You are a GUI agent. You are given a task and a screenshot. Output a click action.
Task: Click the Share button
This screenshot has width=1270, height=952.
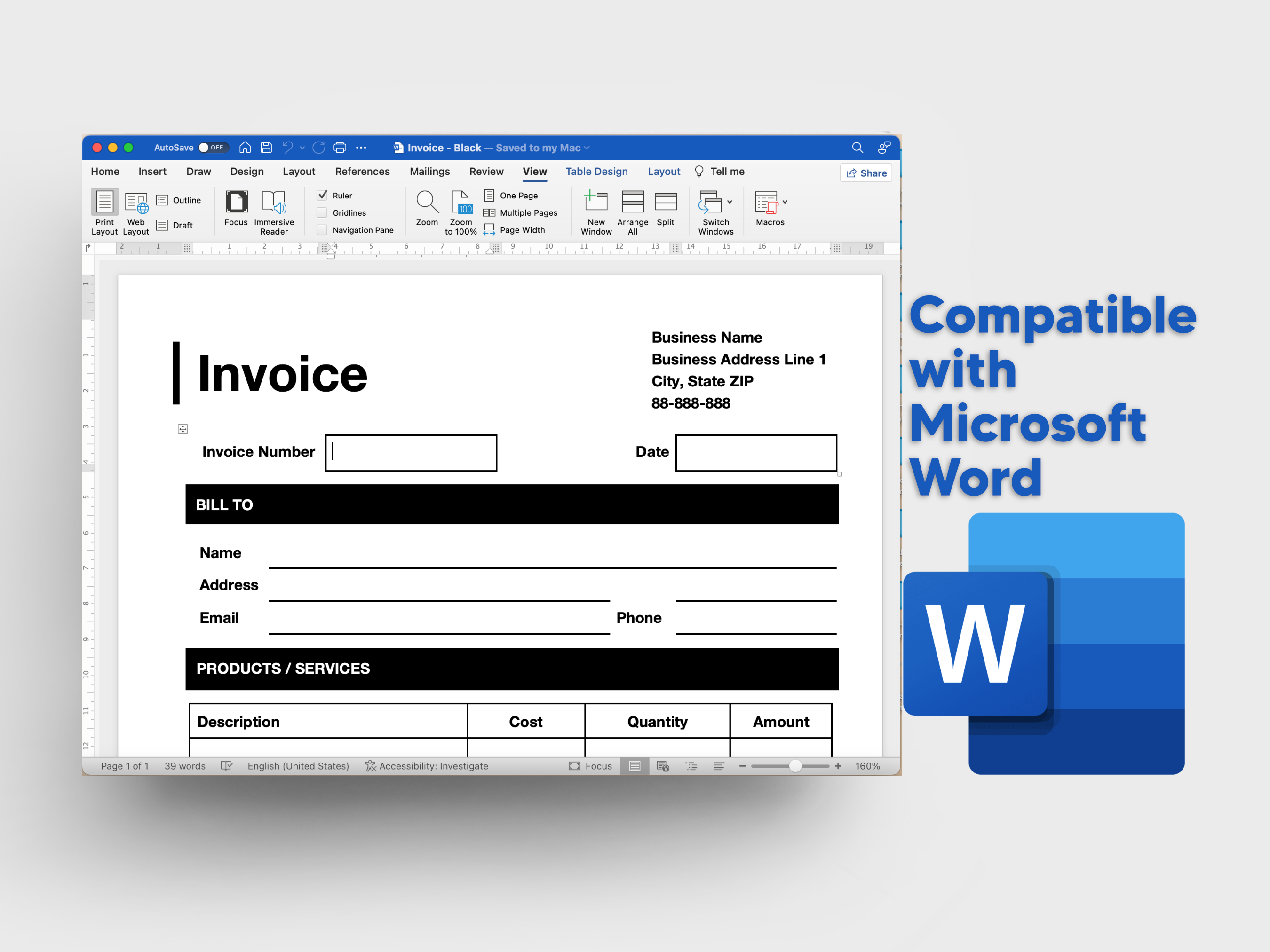(x=866, y=173)
